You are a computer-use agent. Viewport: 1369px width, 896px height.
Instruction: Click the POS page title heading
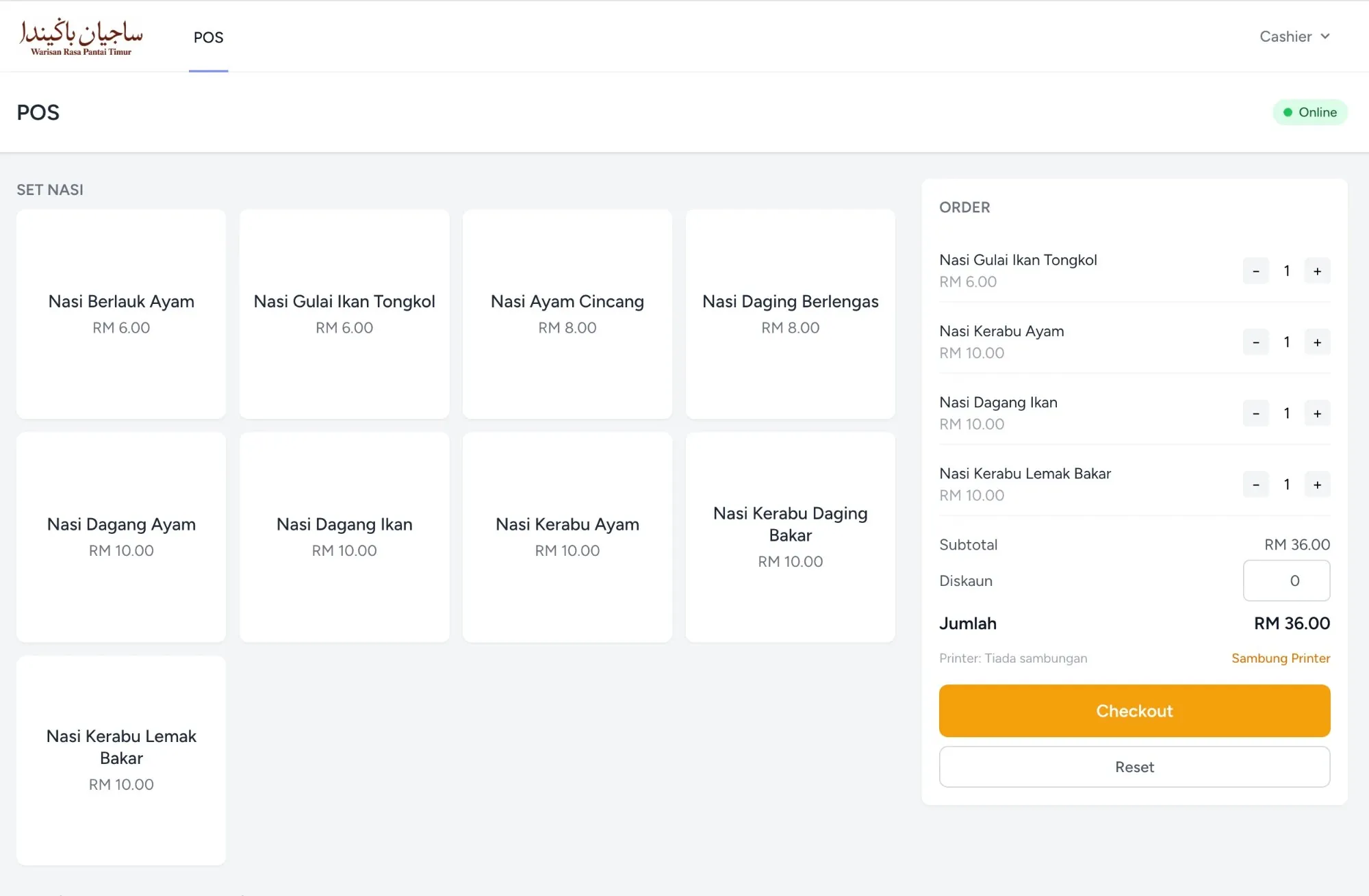tap(38, 112)
